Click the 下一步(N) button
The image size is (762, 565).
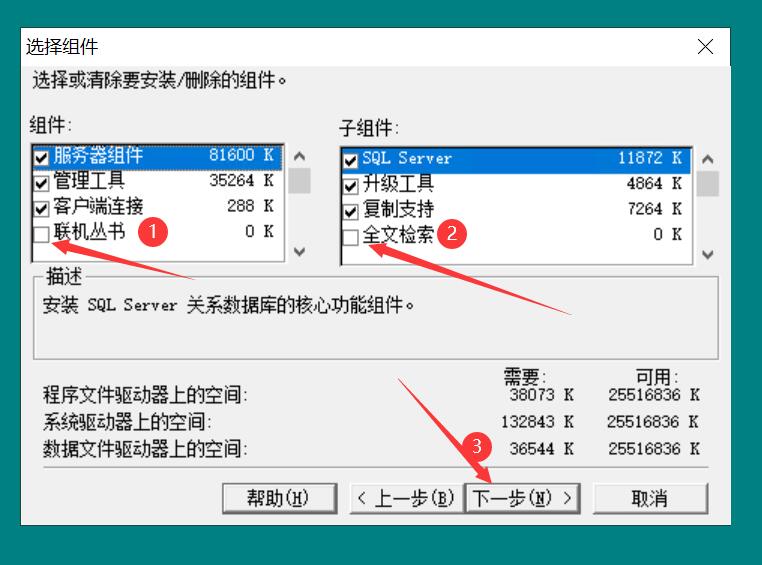click(x=522, y=498)
